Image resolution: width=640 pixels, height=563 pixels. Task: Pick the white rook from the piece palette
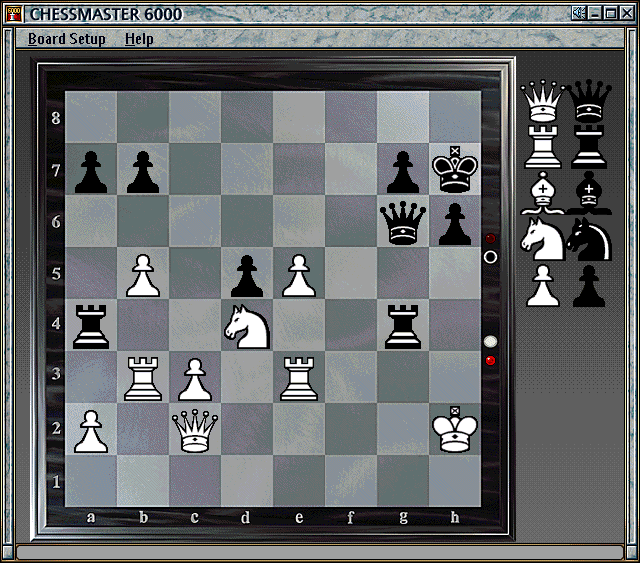coord(542,147)
